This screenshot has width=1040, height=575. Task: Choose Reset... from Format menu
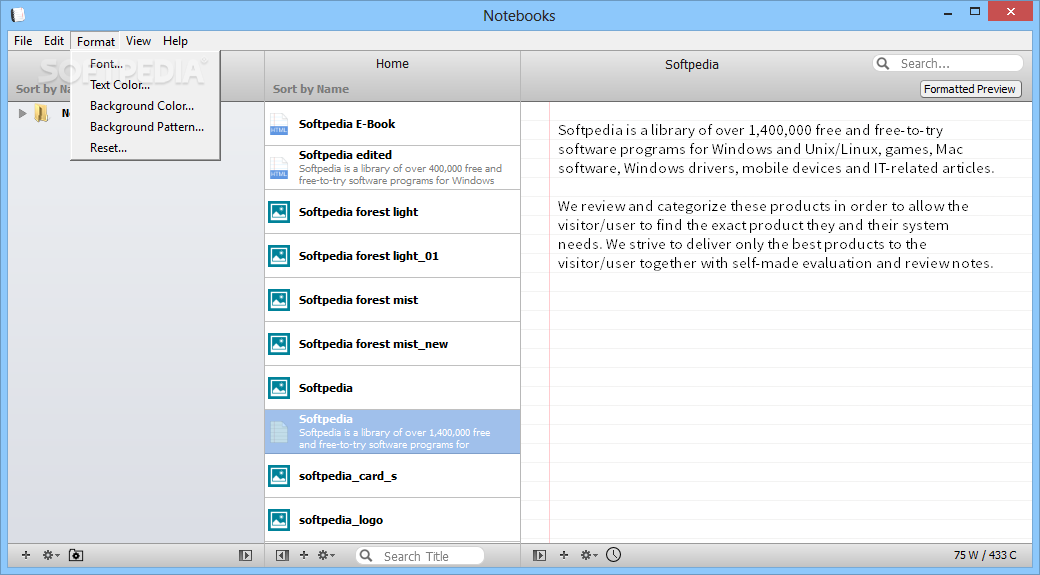pyautogui.click(x=145, y=148)
